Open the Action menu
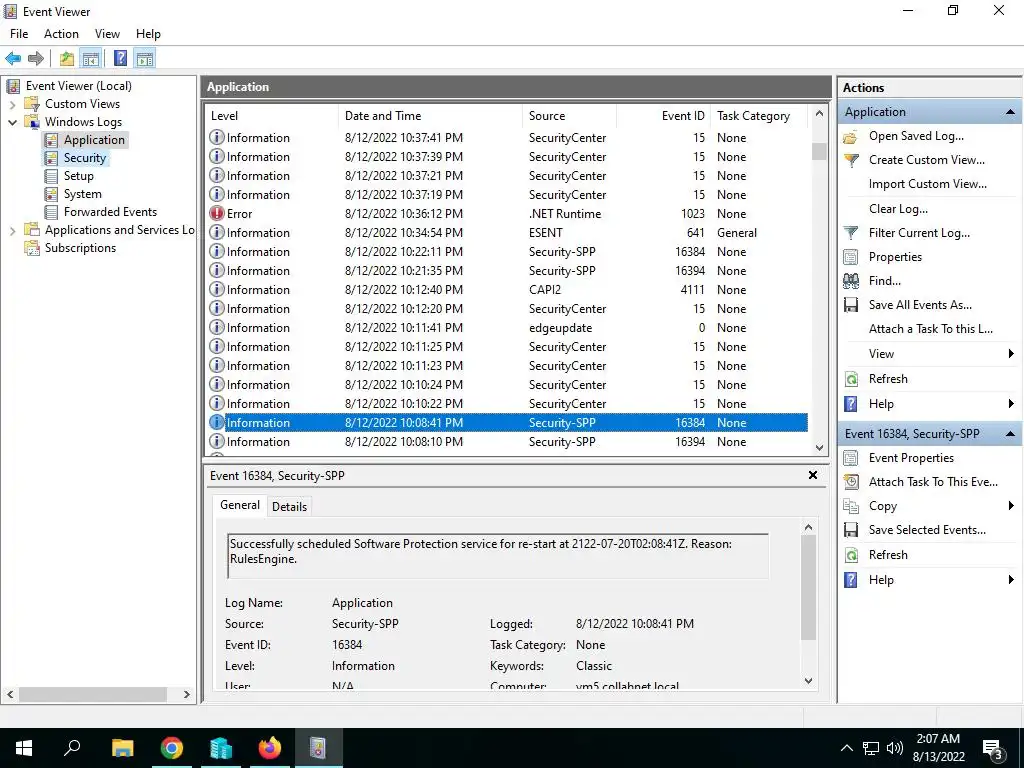This screenshot has height=768, width=1024. click(61, 34)
